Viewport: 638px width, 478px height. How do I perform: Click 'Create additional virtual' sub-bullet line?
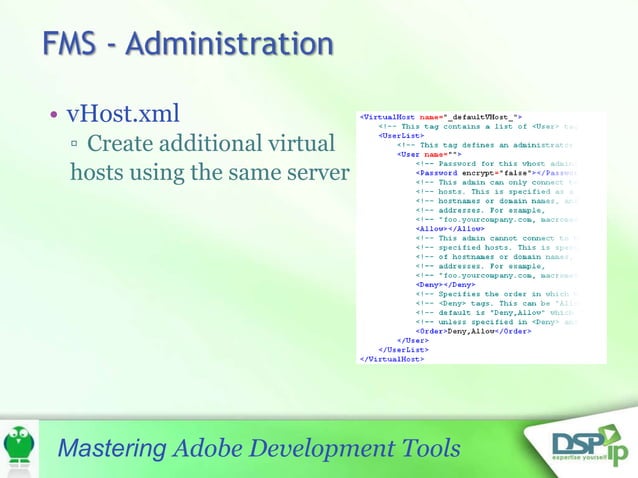(x=211, y=143)
